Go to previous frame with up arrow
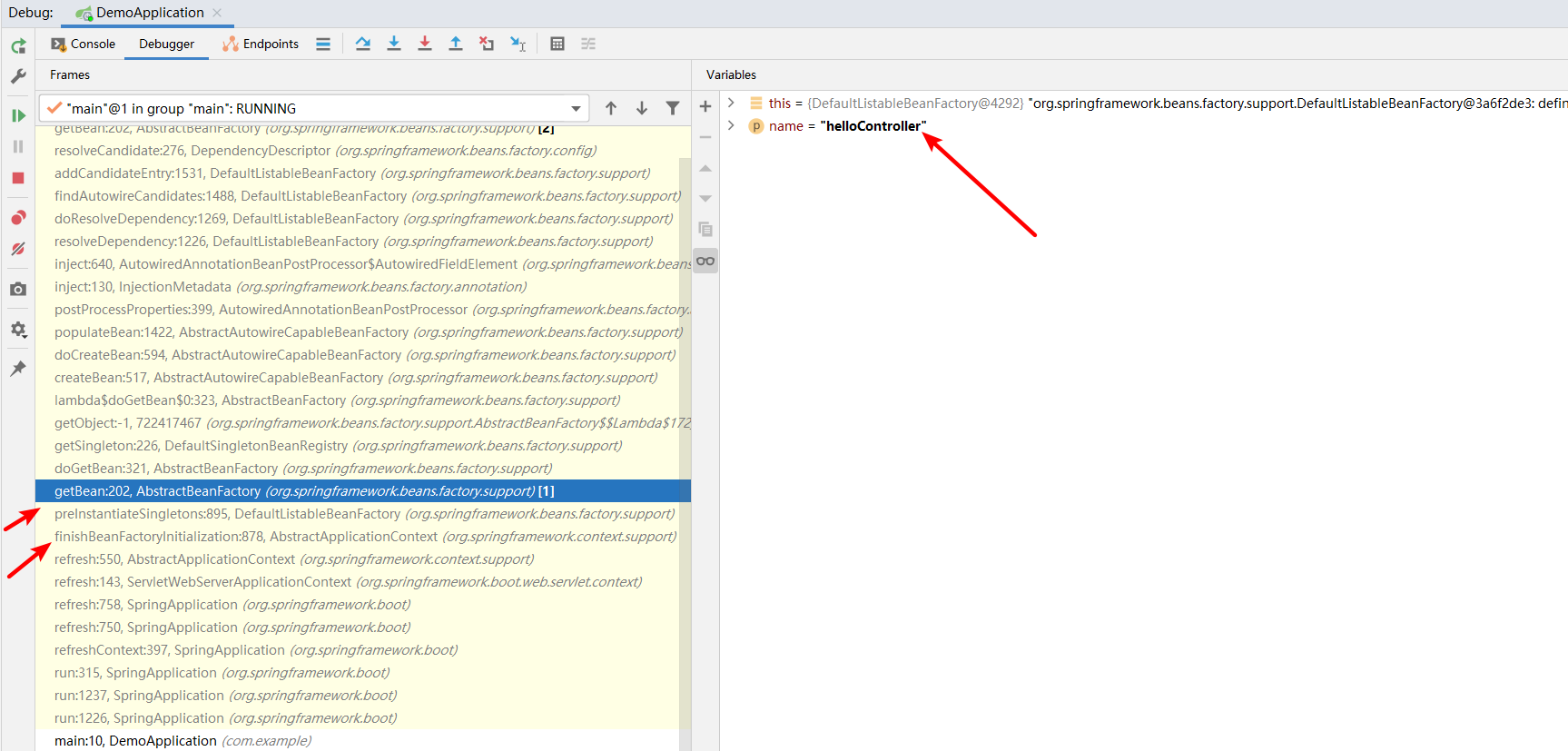Image resolution: width=1568 pixels, height=751 pixels. [x=611, y=108]
